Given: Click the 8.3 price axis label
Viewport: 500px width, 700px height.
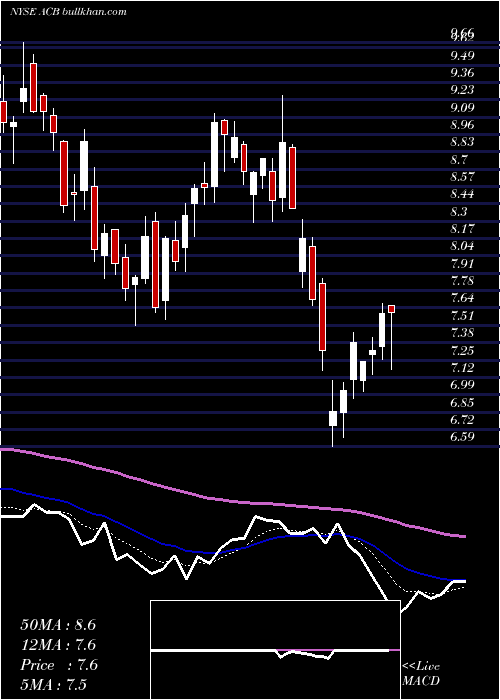Looking at the screenshot, I should click(x=459, y=212).
